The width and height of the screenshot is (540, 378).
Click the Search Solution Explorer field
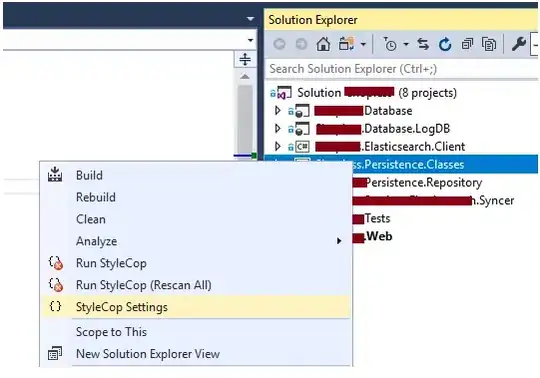[x=403, y=69]
